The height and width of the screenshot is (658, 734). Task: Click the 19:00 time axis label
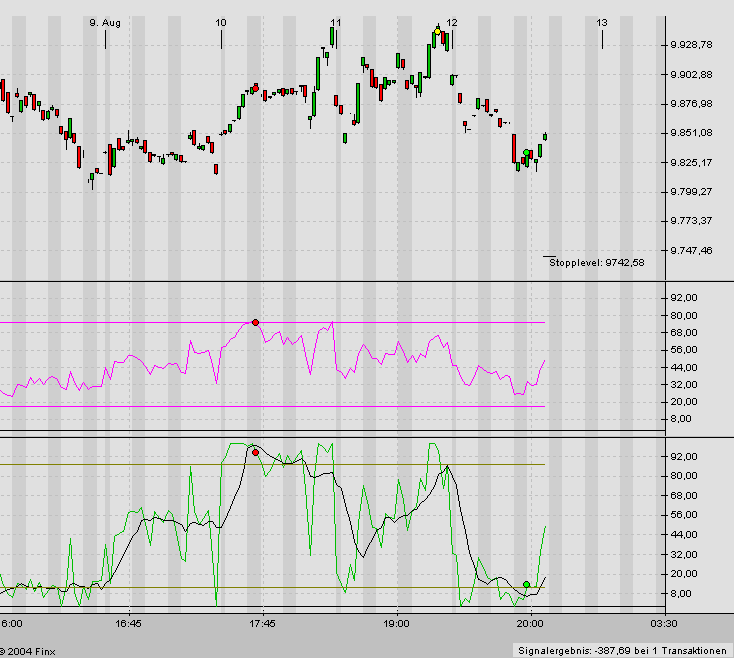397,623
